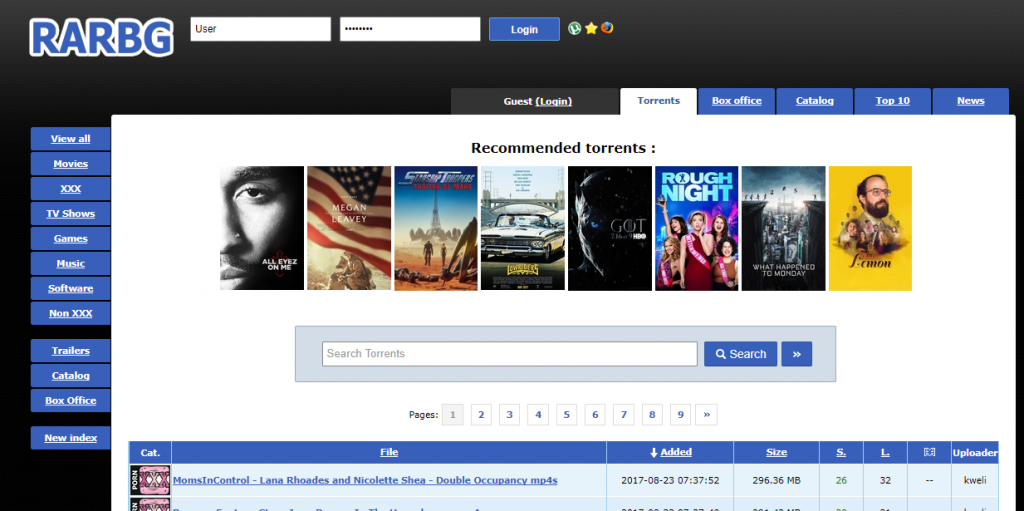
Task: Click the RARBG logo
Action: click(x=101, y=36)
